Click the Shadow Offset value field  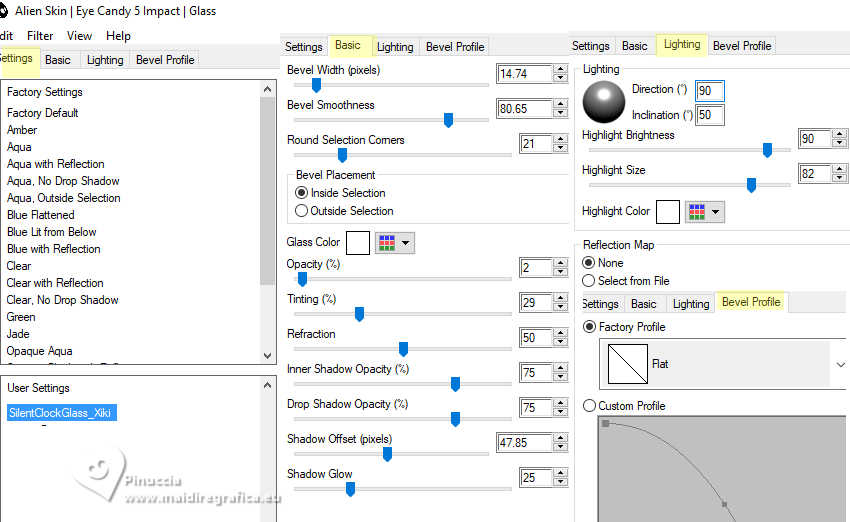click(x=524, y=443)
